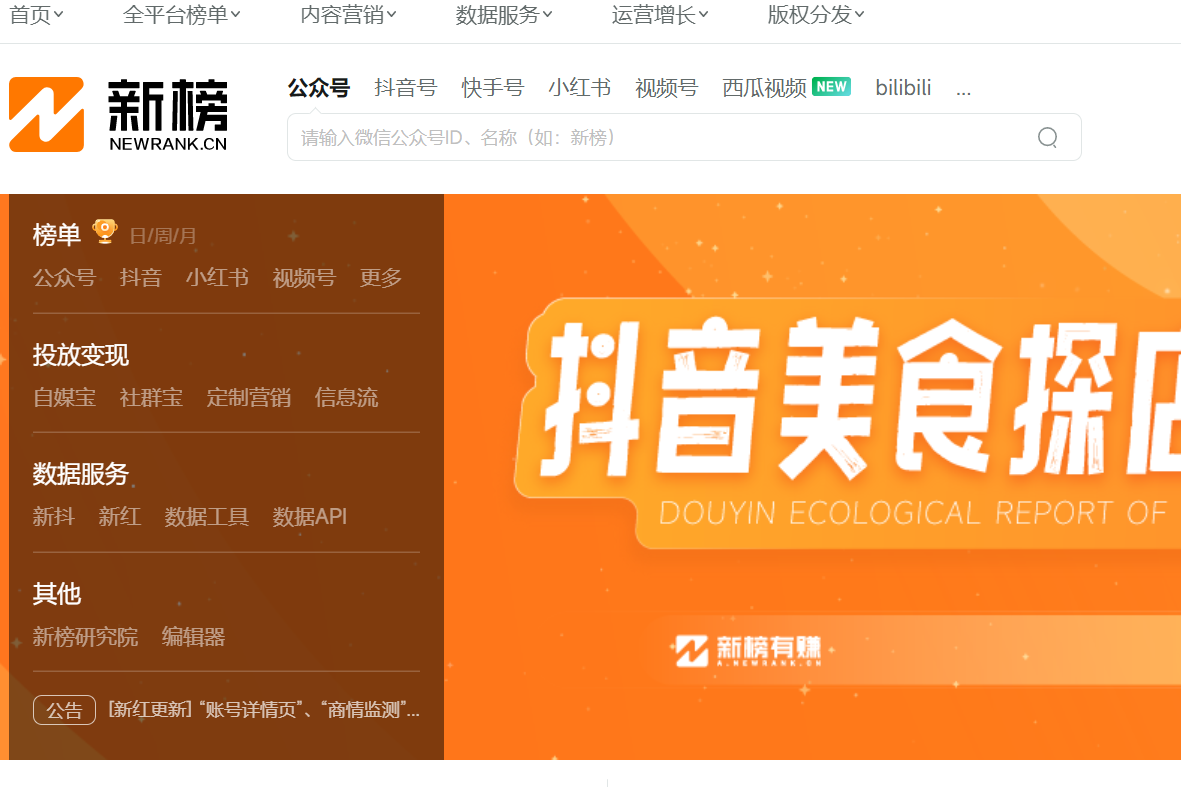Image resolution: width=1181 pixels, height=787 pixels.
Task: Click the green NEW badge
Action: [831, 87]
